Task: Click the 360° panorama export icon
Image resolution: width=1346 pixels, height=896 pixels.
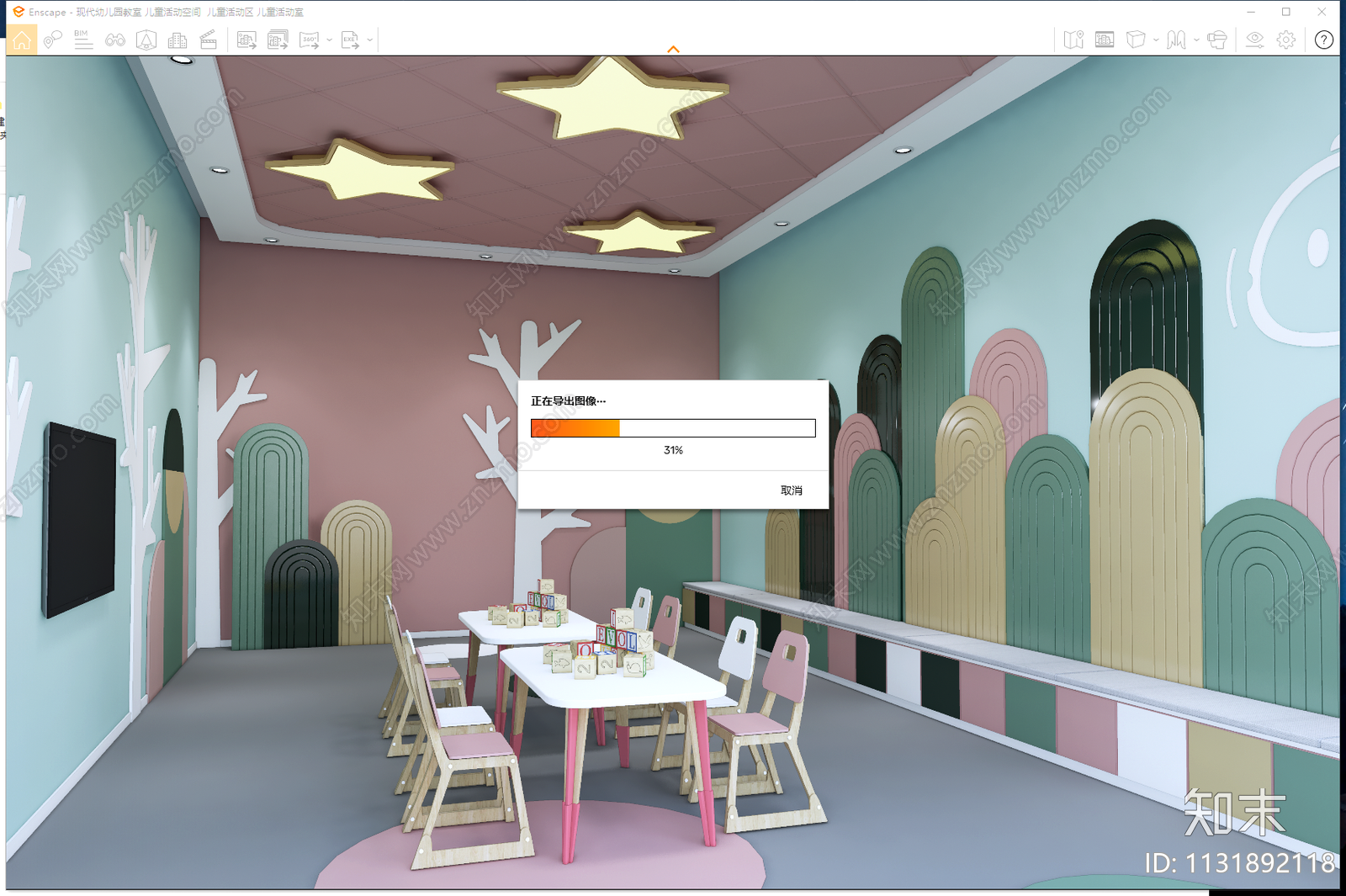Action: point(310,40)
